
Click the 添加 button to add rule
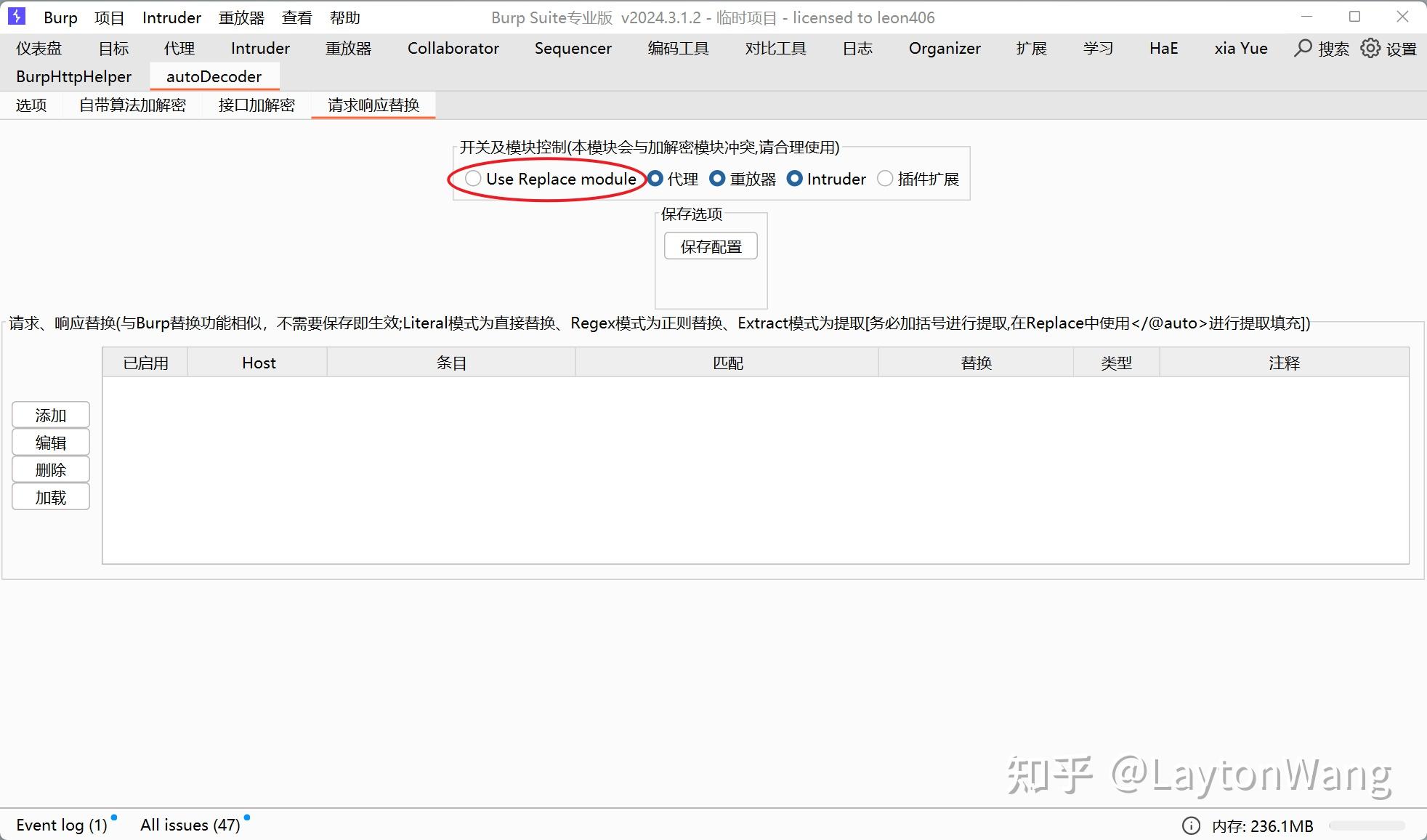50,414
